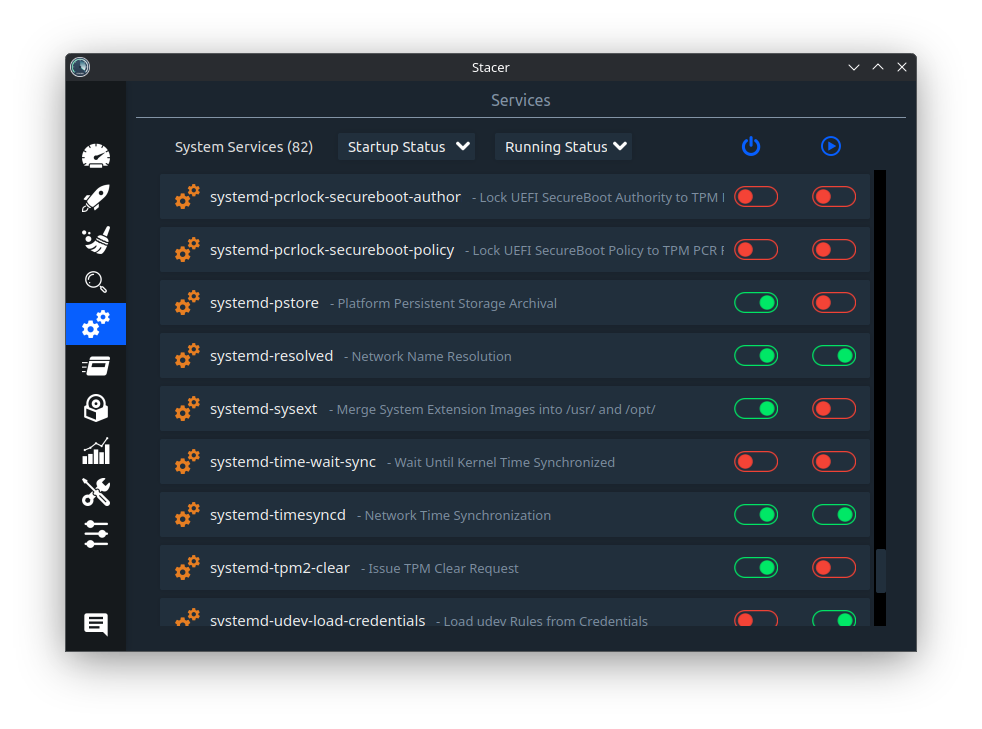
Task: Expand the Running Status dropdown
Action: point(563,147)
